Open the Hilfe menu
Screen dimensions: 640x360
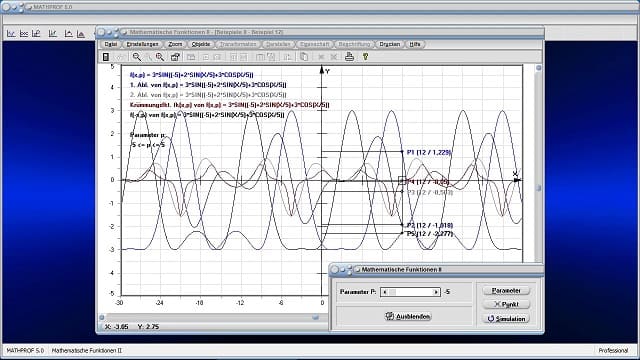415,44
